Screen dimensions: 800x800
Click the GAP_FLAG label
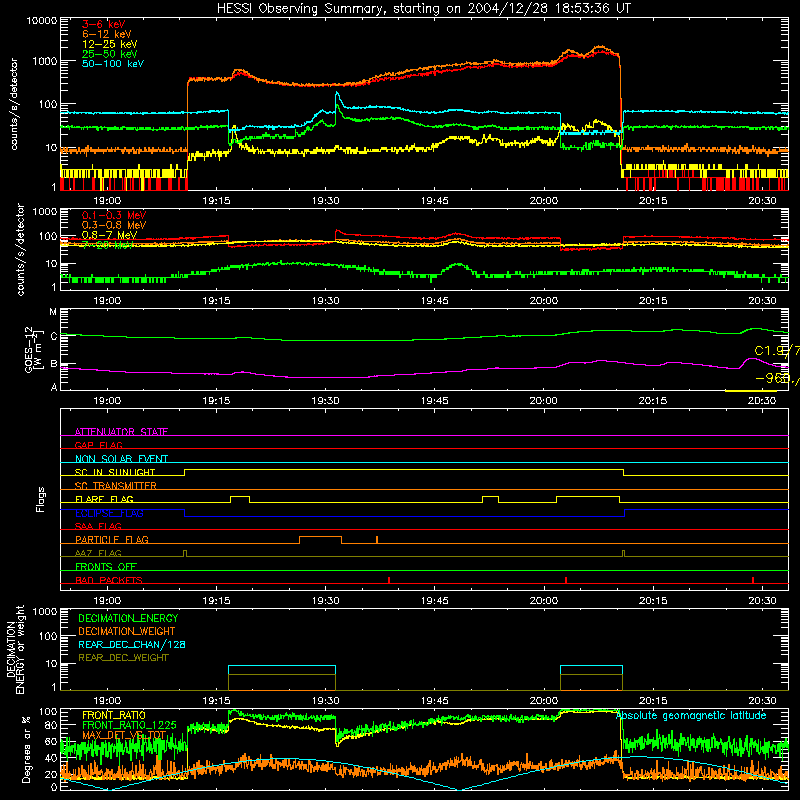(x=98, y=445)
